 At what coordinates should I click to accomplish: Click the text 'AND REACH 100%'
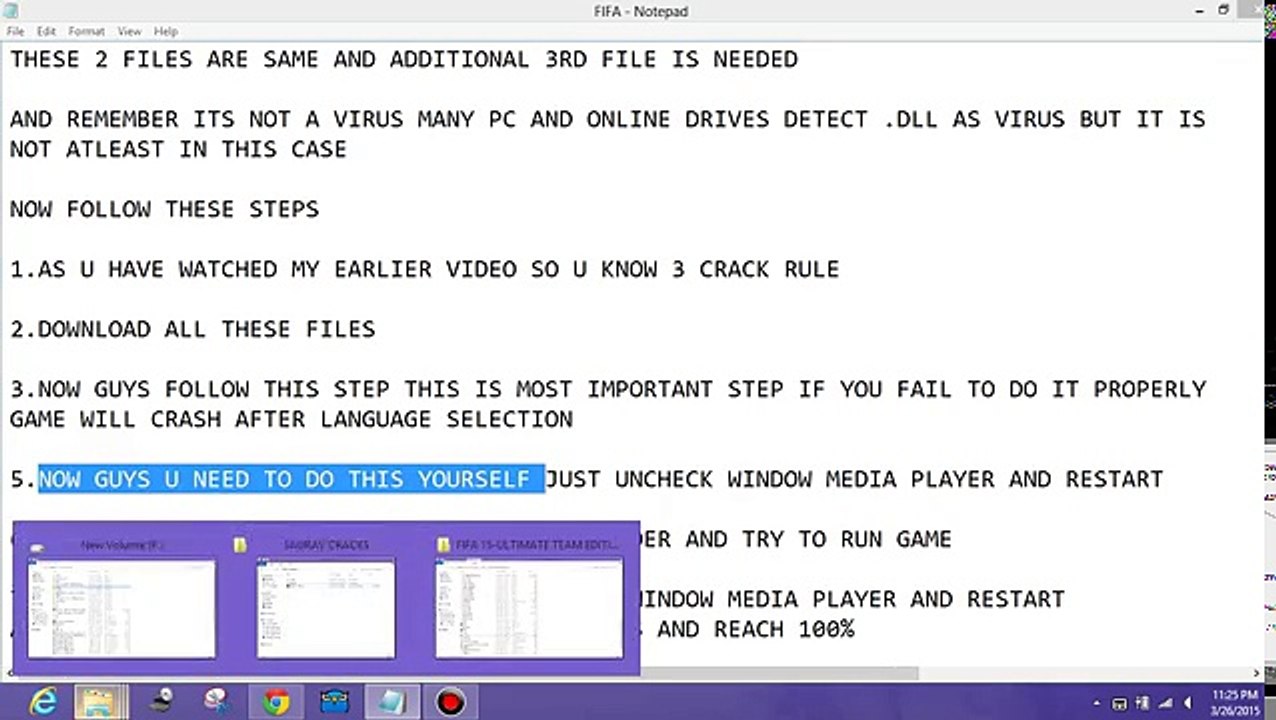755,629
